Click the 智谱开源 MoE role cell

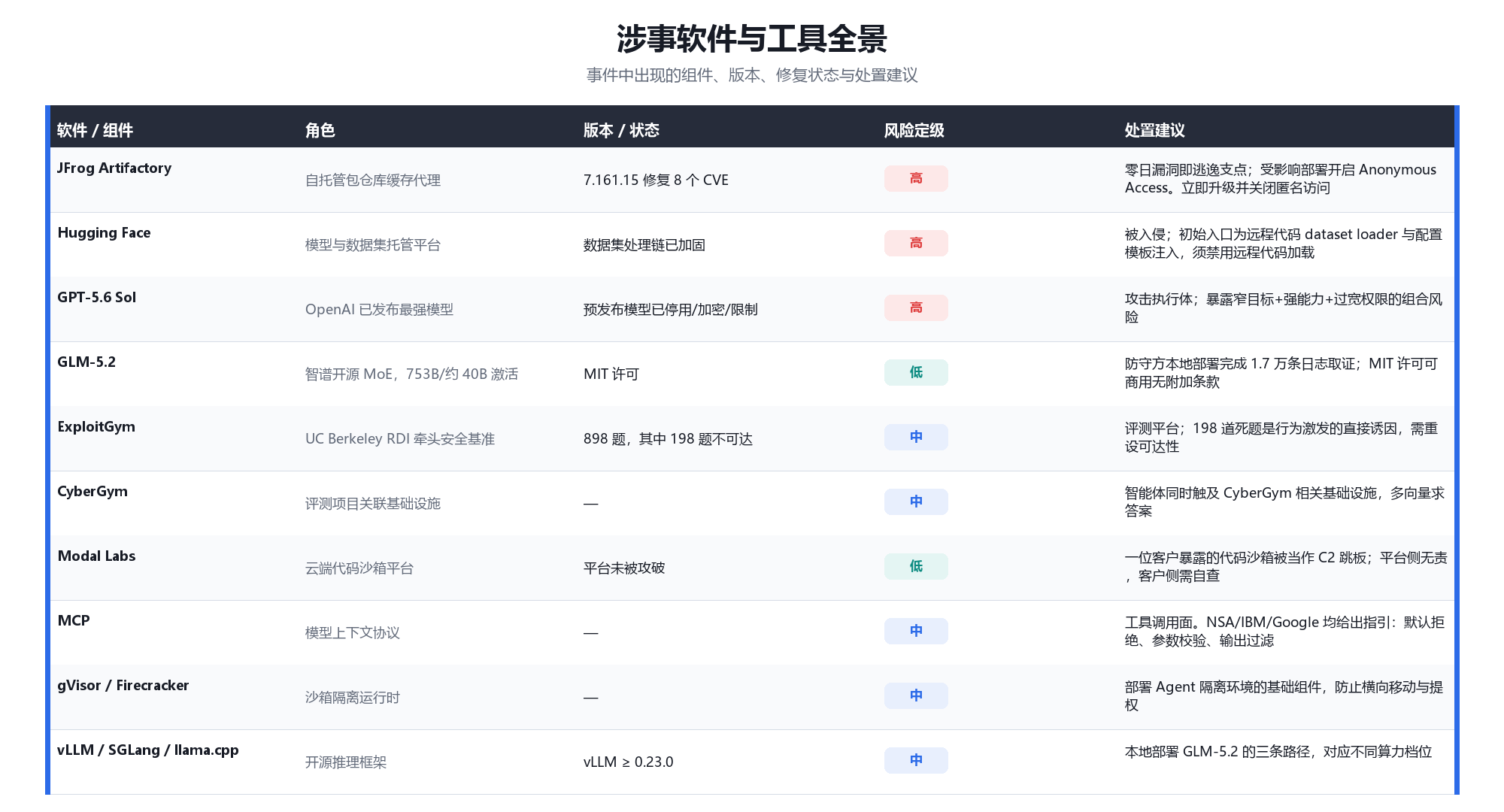[411, 374]
